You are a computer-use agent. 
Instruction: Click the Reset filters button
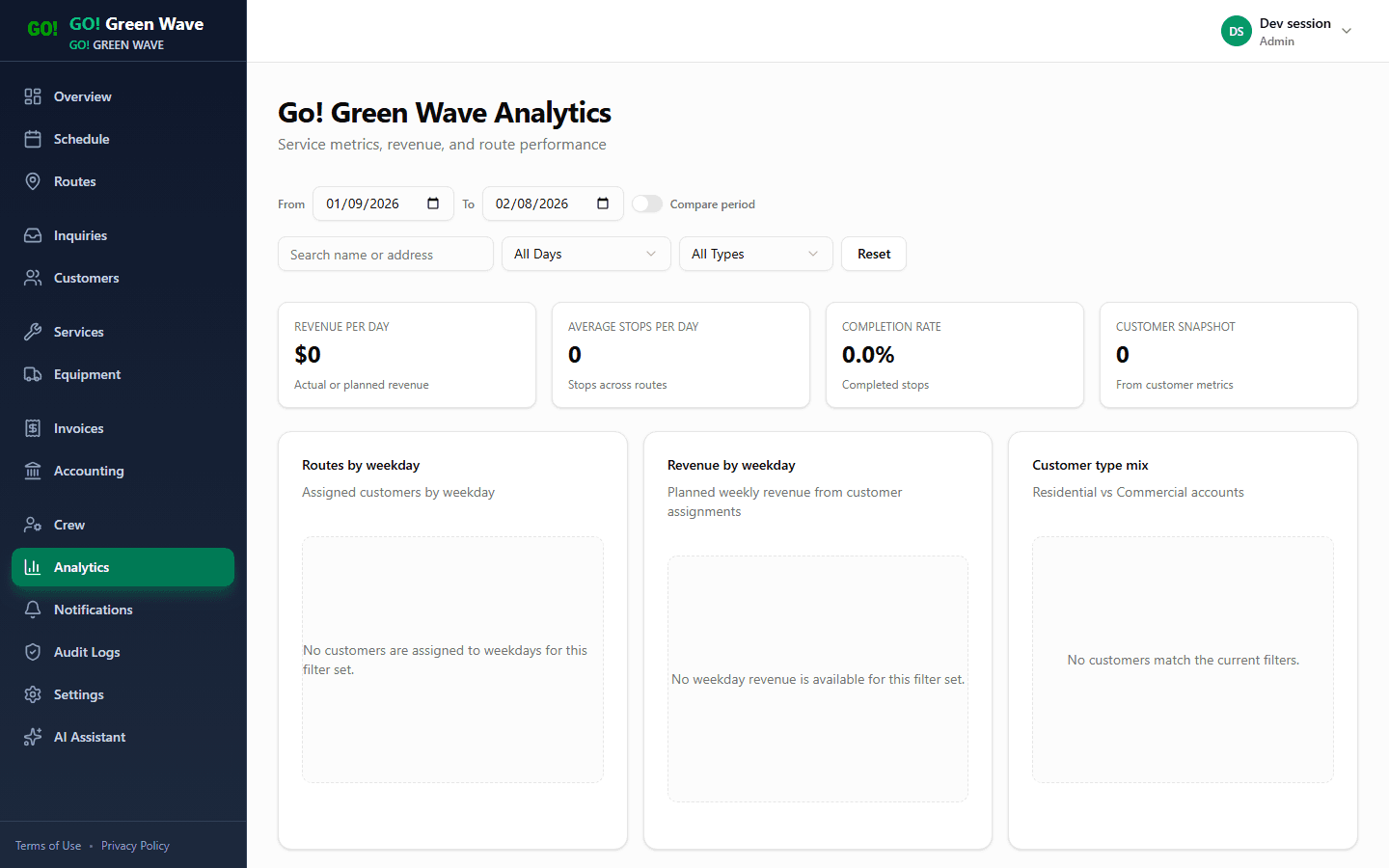[x=873, y=254]
